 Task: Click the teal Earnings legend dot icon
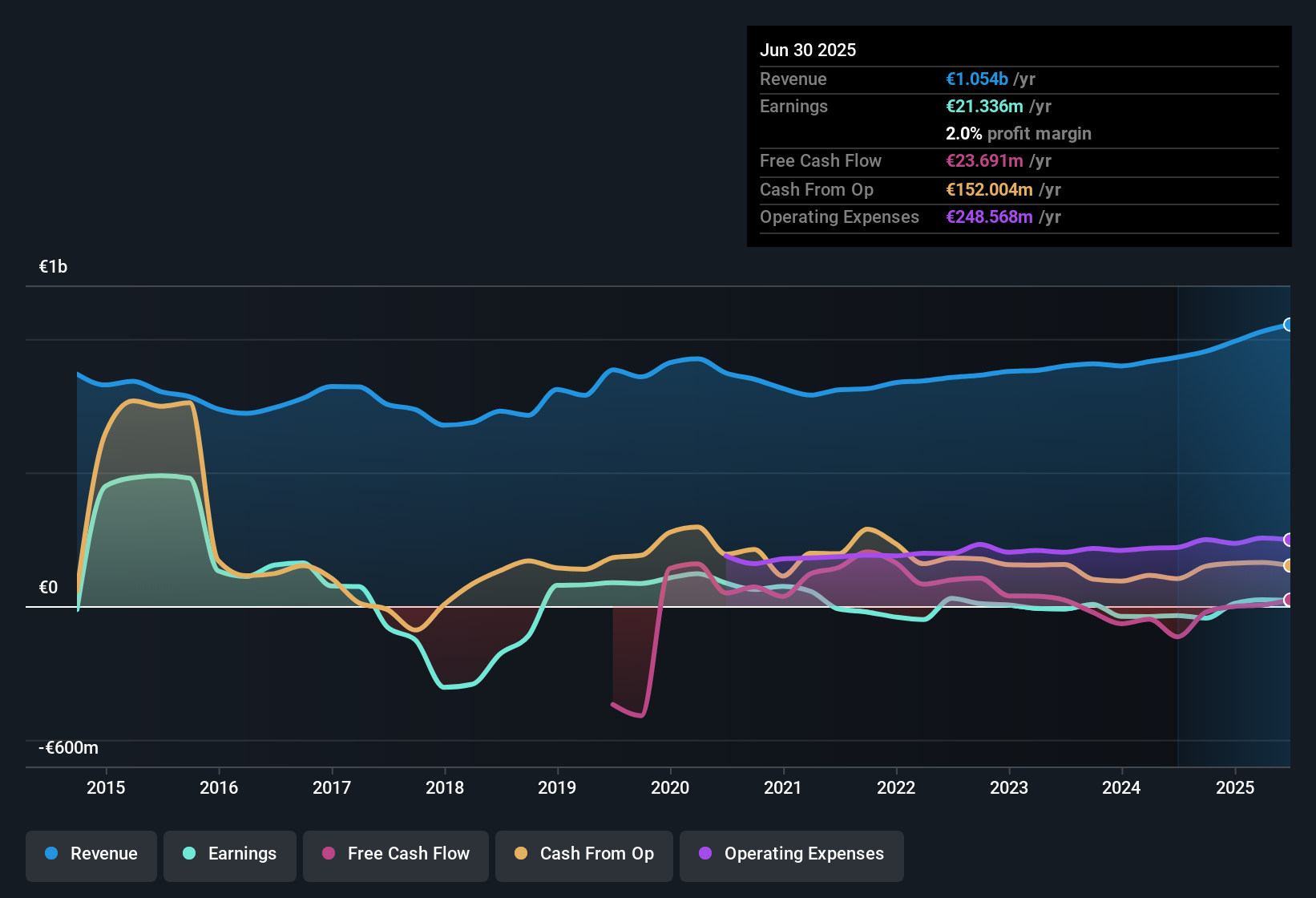point(189,854)
